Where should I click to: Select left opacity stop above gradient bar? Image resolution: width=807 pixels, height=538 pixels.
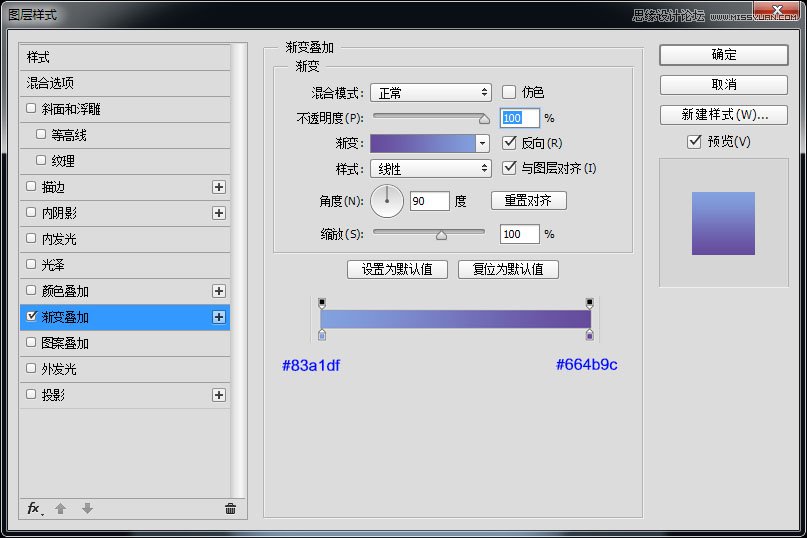click(x=322, y=303)
